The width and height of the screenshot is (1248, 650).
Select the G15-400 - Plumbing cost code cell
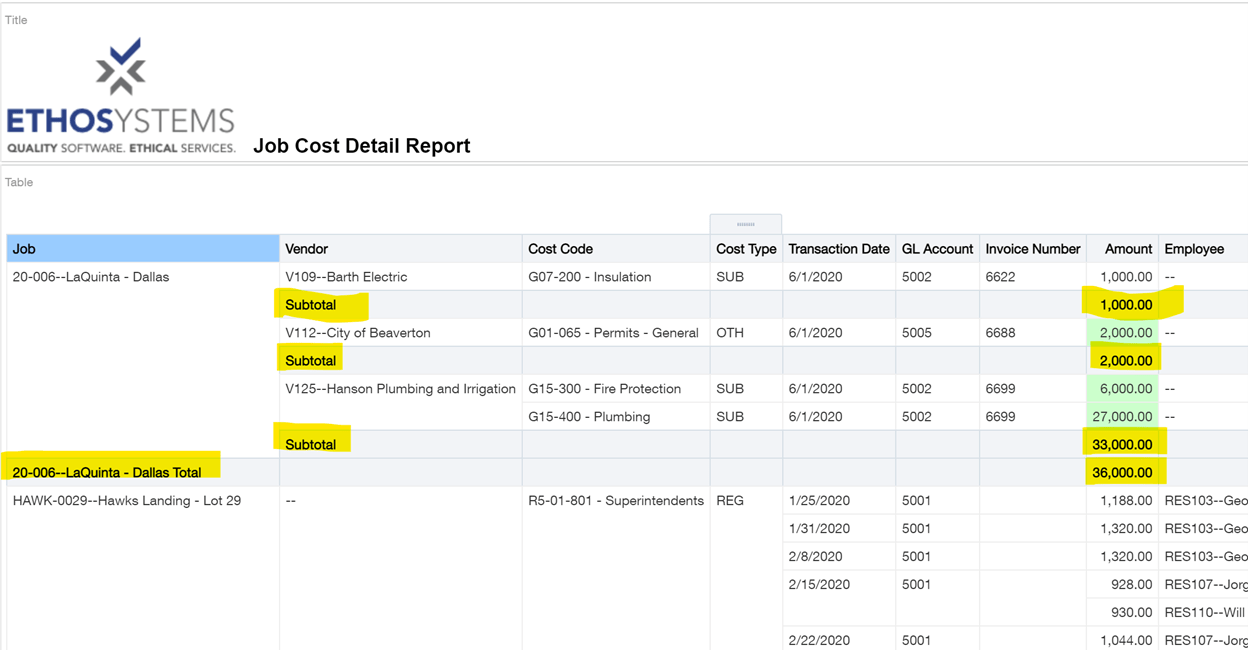tap(589, 417)
